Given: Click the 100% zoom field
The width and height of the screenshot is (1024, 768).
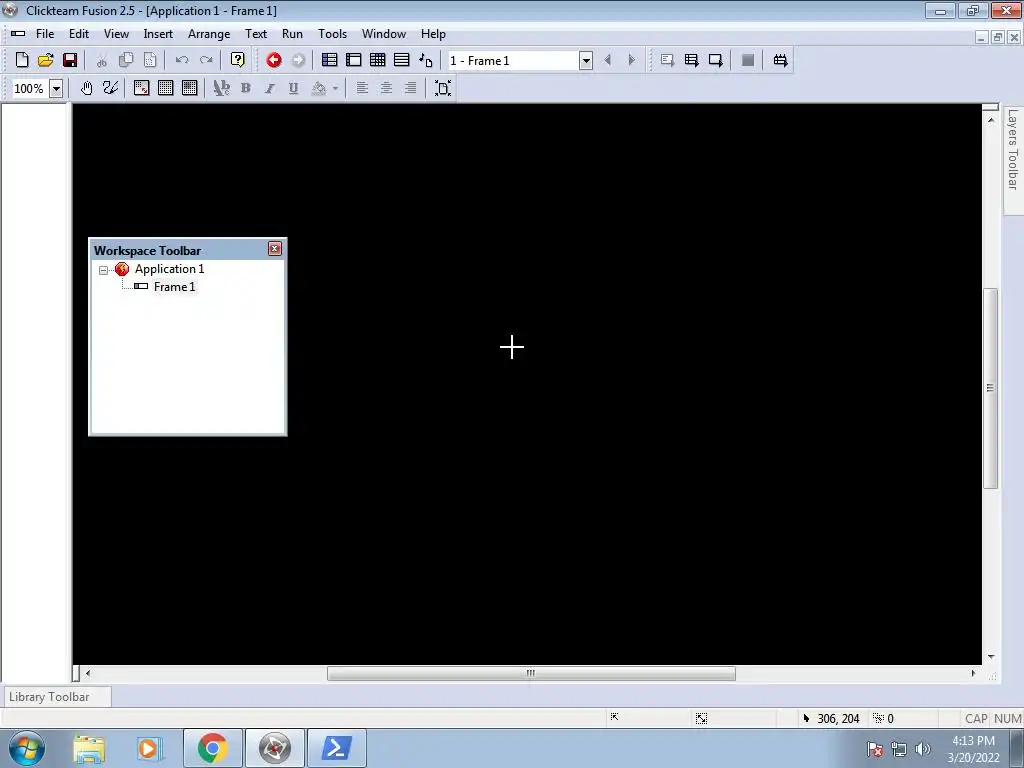Looking at the screenshot, I should click(x=30, y=88).
